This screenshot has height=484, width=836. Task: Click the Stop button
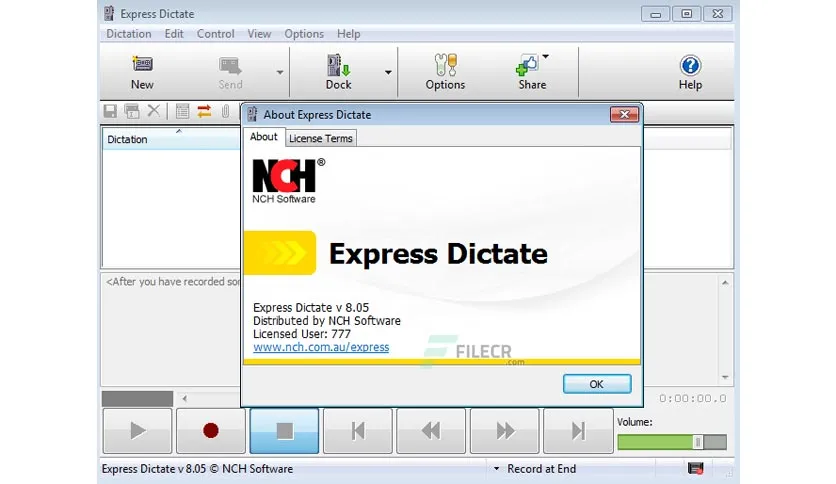[285, 431]
